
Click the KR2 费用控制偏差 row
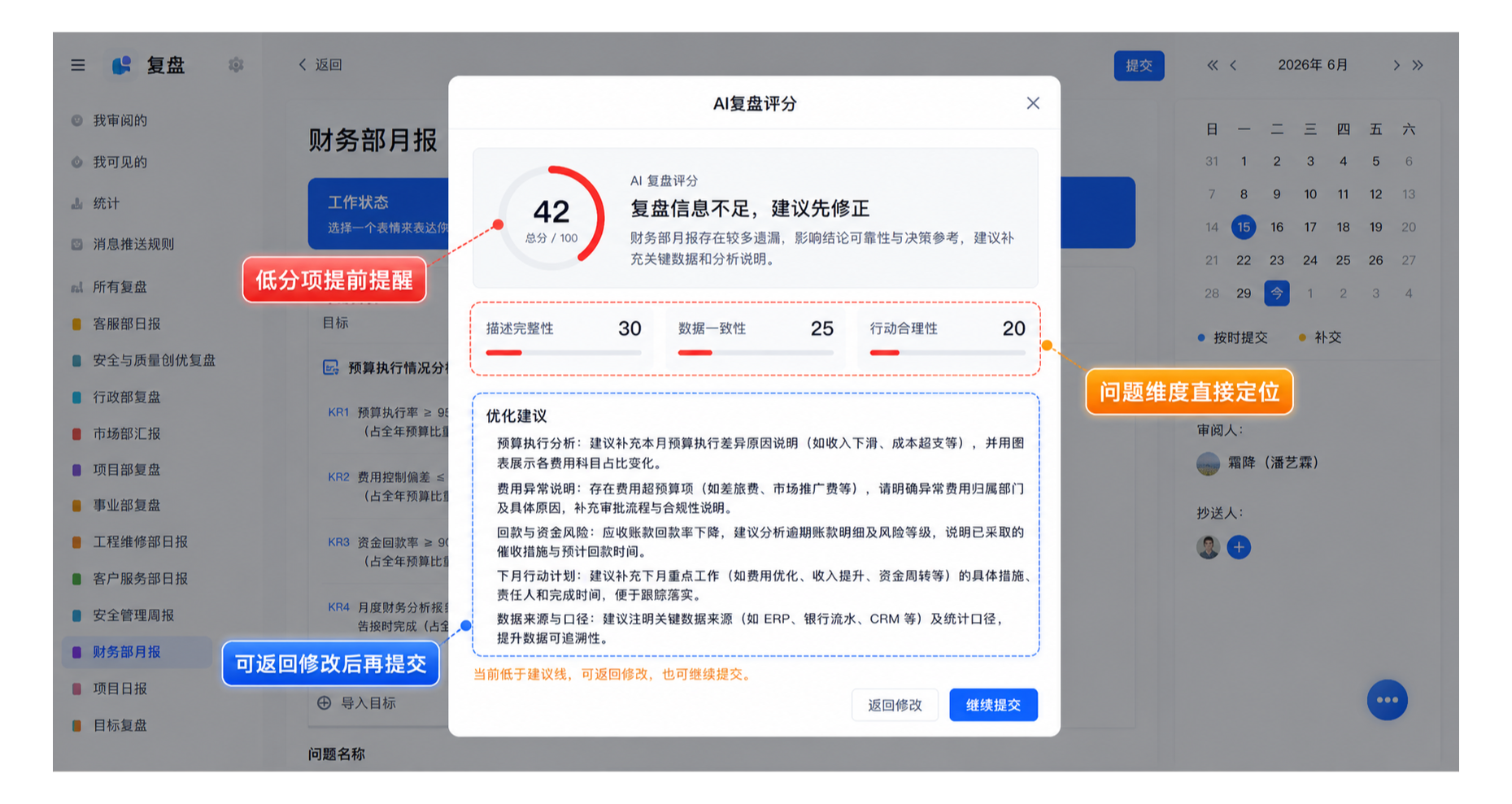388,486
